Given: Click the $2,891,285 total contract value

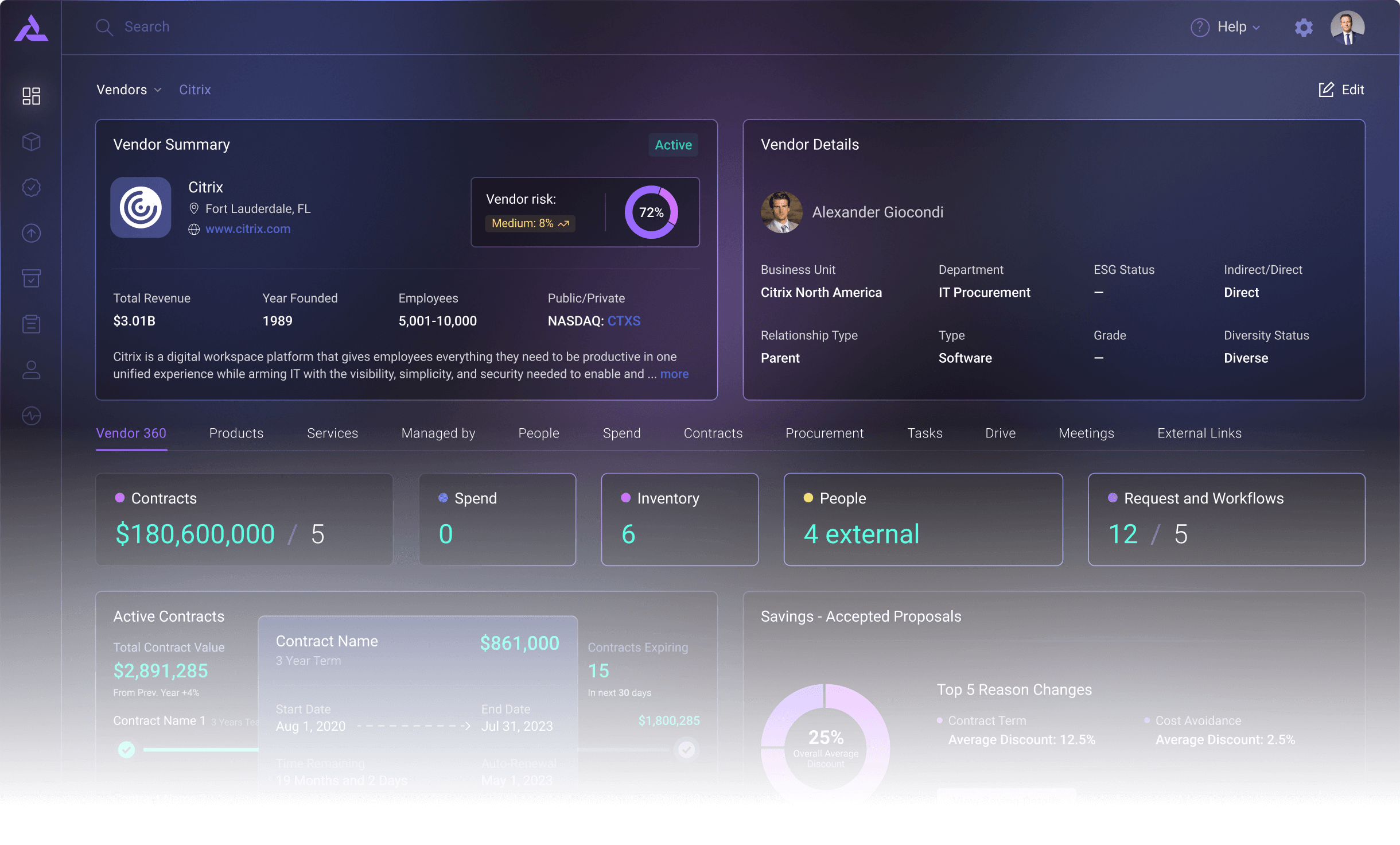Looking at the screenshot, I should 161,670.
